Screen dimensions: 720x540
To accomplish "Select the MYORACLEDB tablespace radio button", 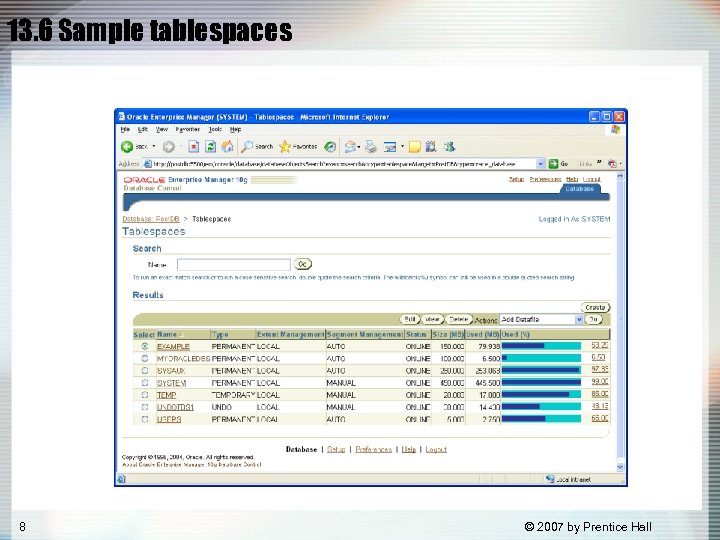I will [x=145, y=358].
